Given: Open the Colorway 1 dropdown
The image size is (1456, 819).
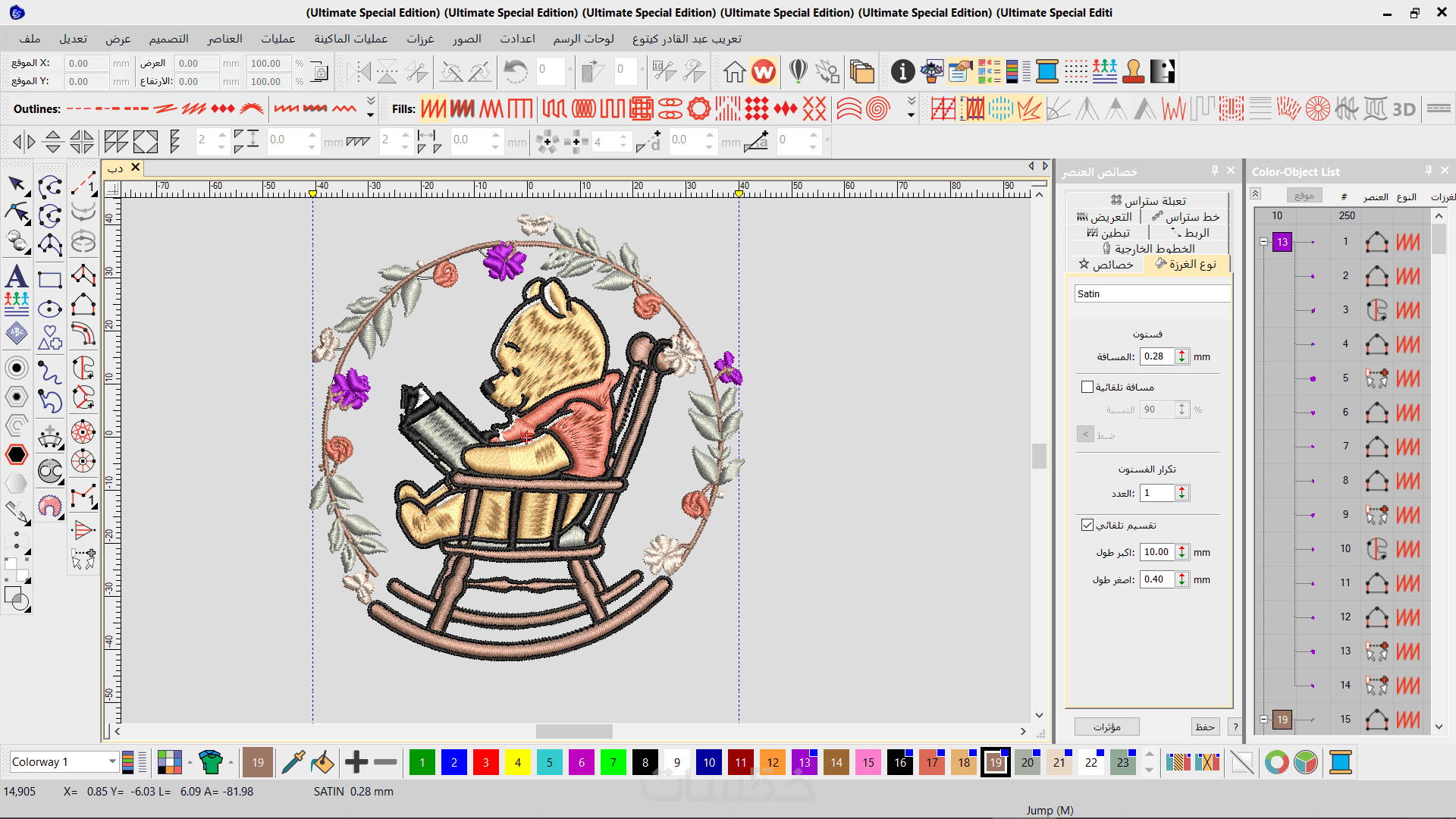Looking at the screenshot, I should click(x=112, y=762).
